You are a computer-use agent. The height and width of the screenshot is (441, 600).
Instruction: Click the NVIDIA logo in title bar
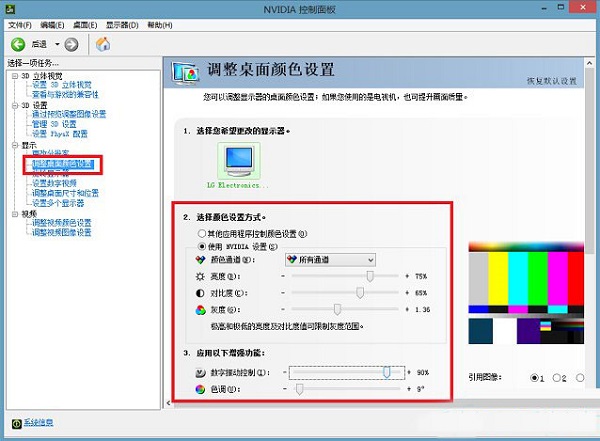coord(10,8)
